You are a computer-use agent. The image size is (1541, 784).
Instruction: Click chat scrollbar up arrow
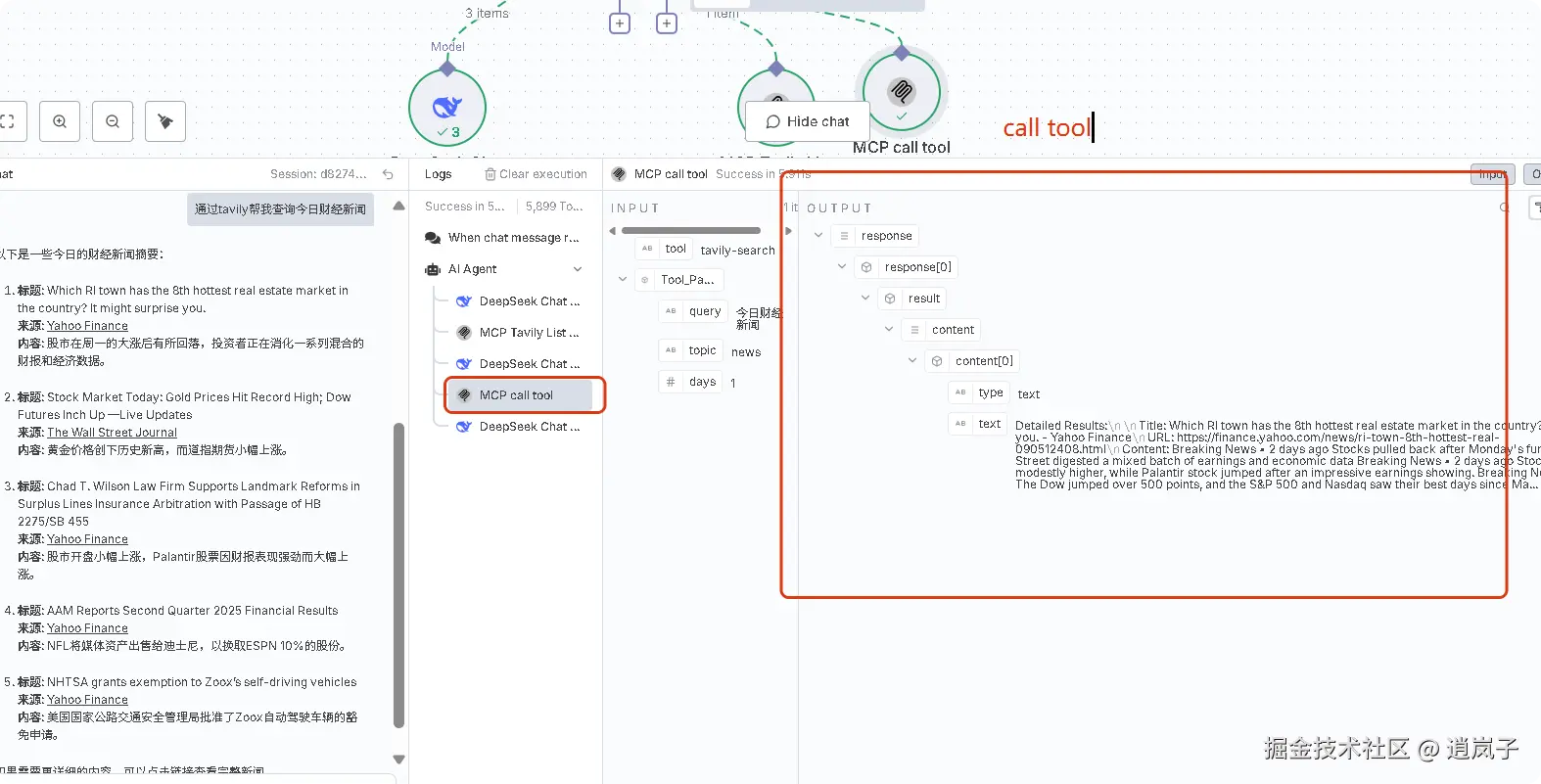pyautogui.click(x=398, y=206)
